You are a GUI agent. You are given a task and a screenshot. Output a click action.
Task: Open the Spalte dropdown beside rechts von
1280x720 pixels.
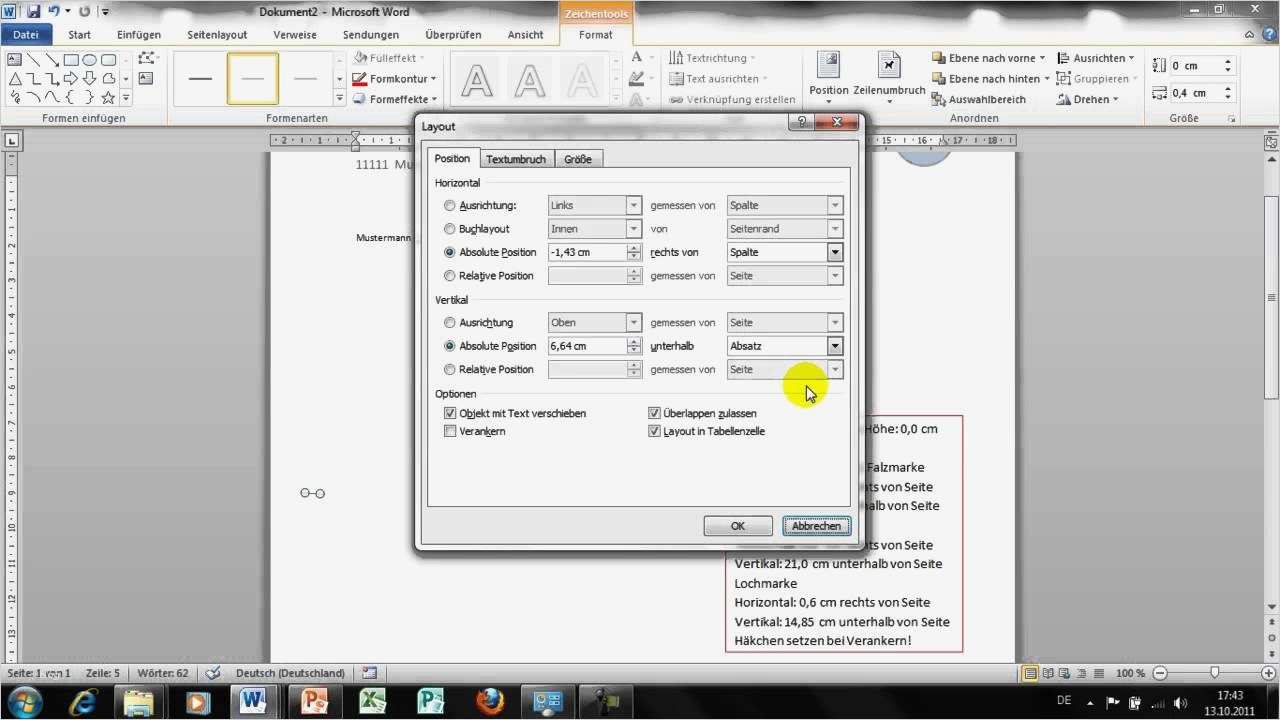point(835,252)
